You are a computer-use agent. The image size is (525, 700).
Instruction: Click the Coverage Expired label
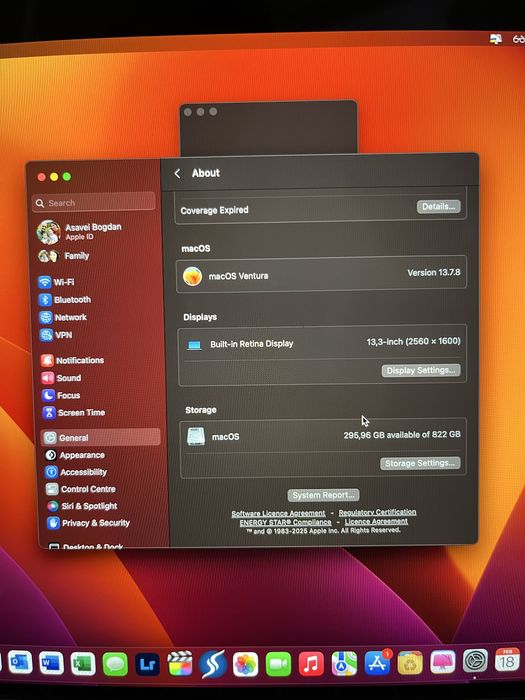pyautogui.click(x=214, y=210)
